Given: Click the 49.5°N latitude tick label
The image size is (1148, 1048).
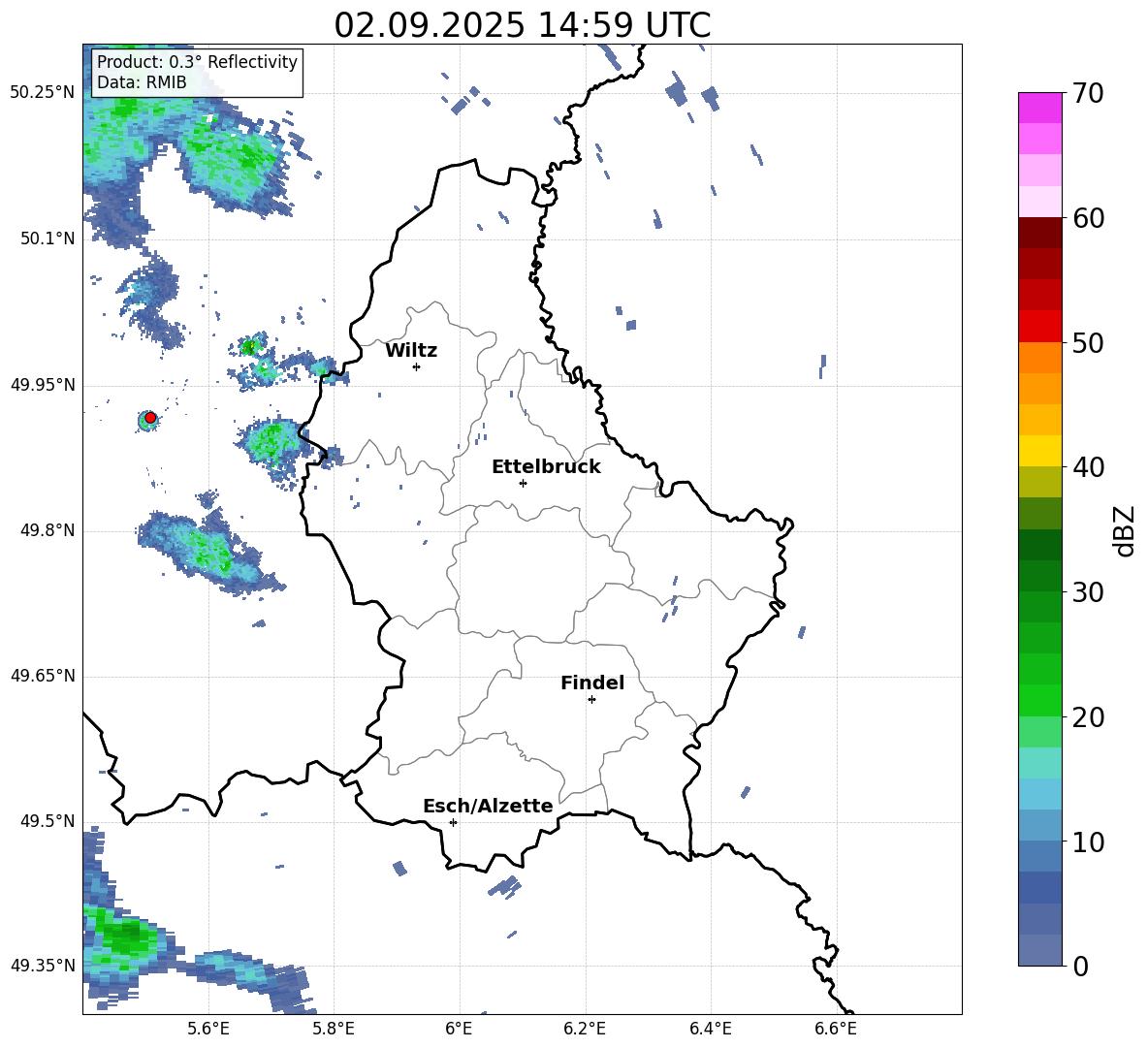Looking at the screenshot, I should [48, 822].
